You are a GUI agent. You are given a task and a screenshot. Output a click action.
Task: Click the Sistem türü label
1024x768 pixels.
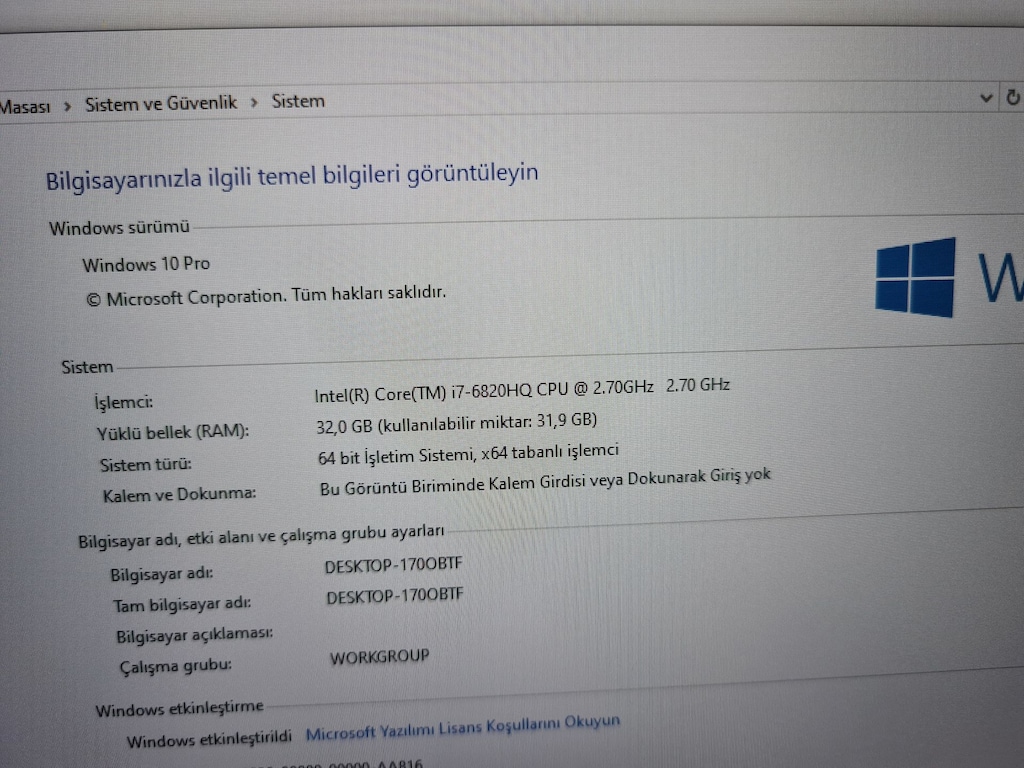tap(146, 464)
